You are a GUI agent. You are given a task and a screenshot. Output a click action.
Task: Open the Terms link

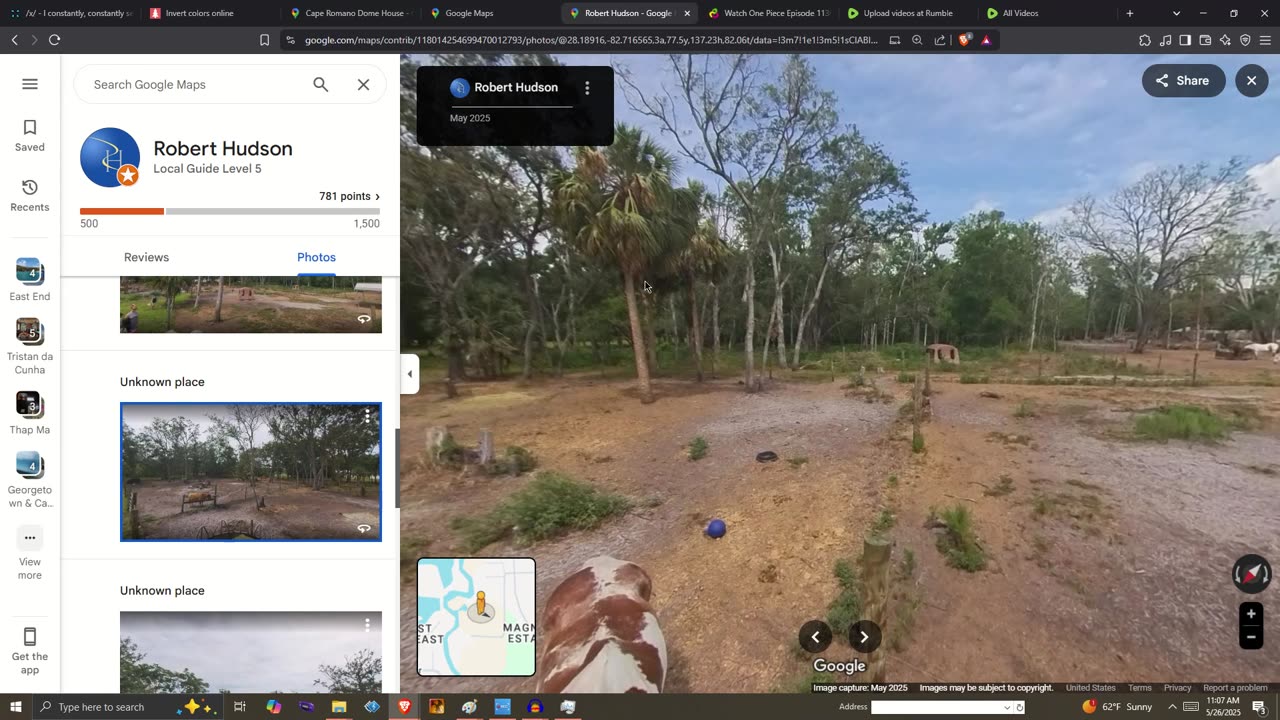click(1140, 688)
